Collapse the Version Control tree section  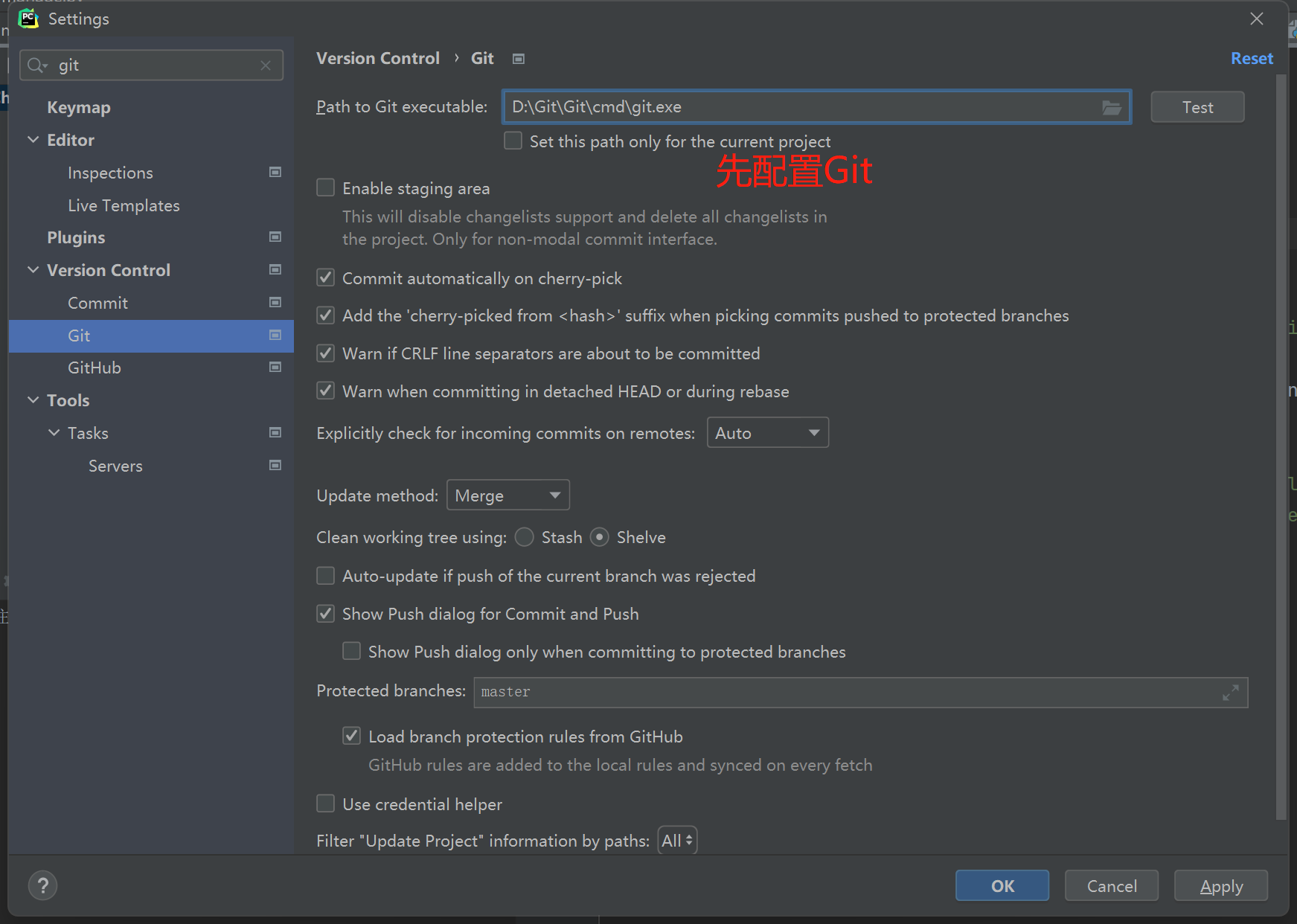pos(33,270)
